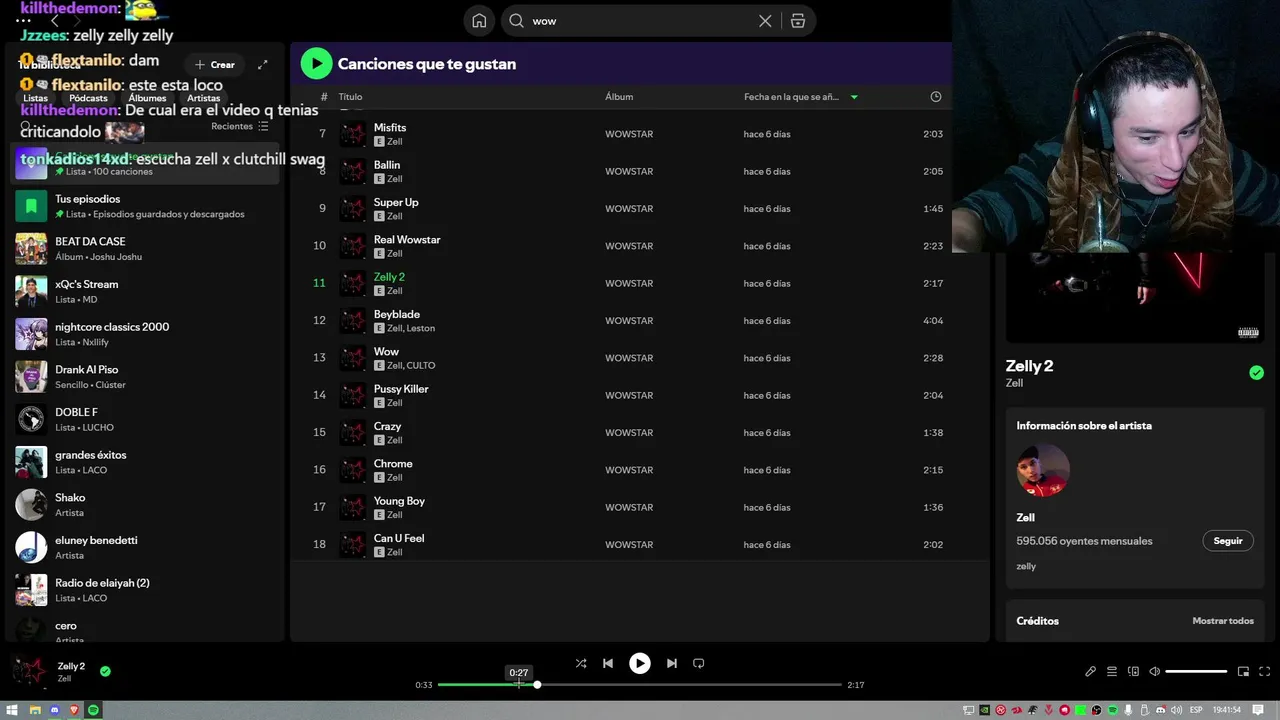Skip to next track
The width and height of the screenshot is (1280, 720).
click(672, 663)
